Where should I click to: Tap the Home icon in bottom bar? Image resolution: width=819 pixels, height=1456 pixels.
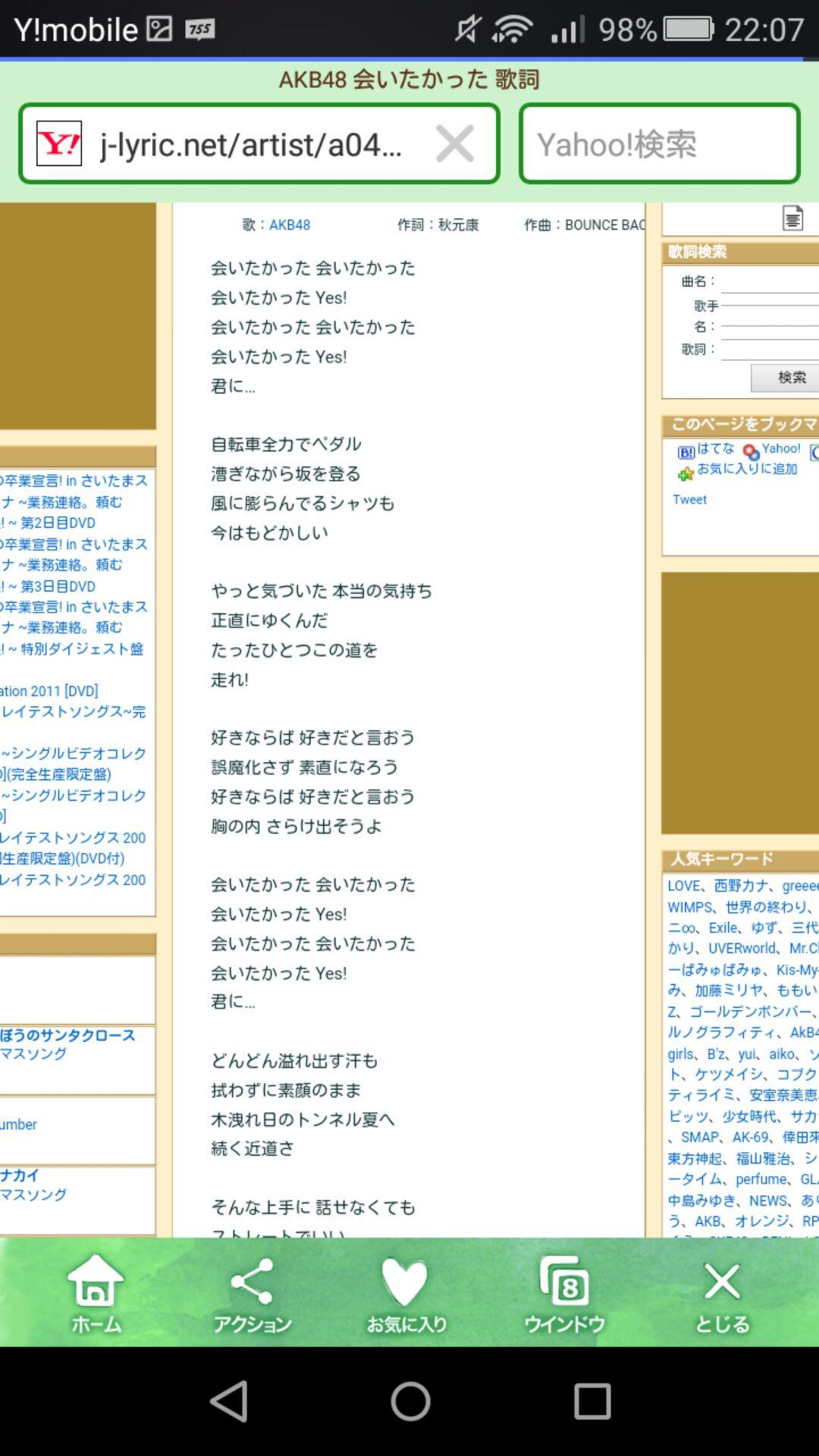pyautogui.click(x=96, y=1293)
